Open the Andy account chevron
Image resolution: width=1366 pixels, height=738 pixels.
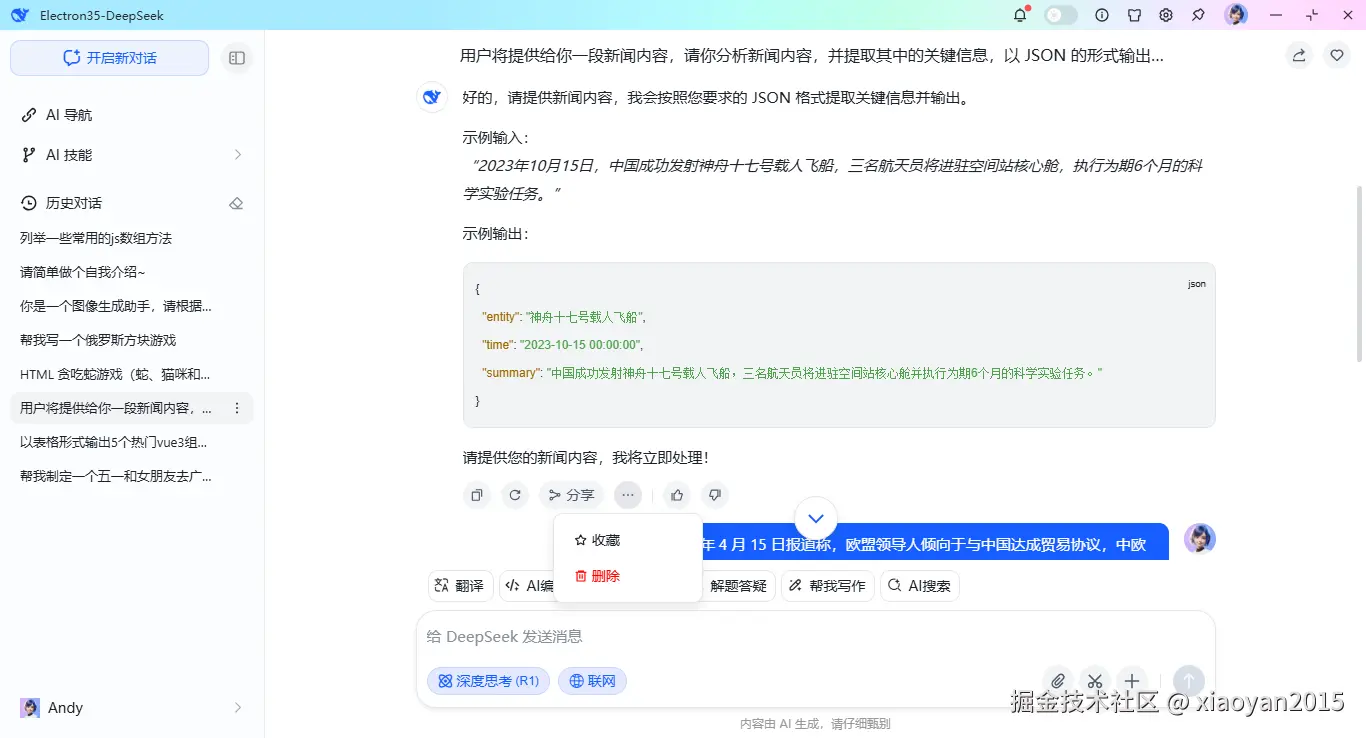(x=238, y=707)
